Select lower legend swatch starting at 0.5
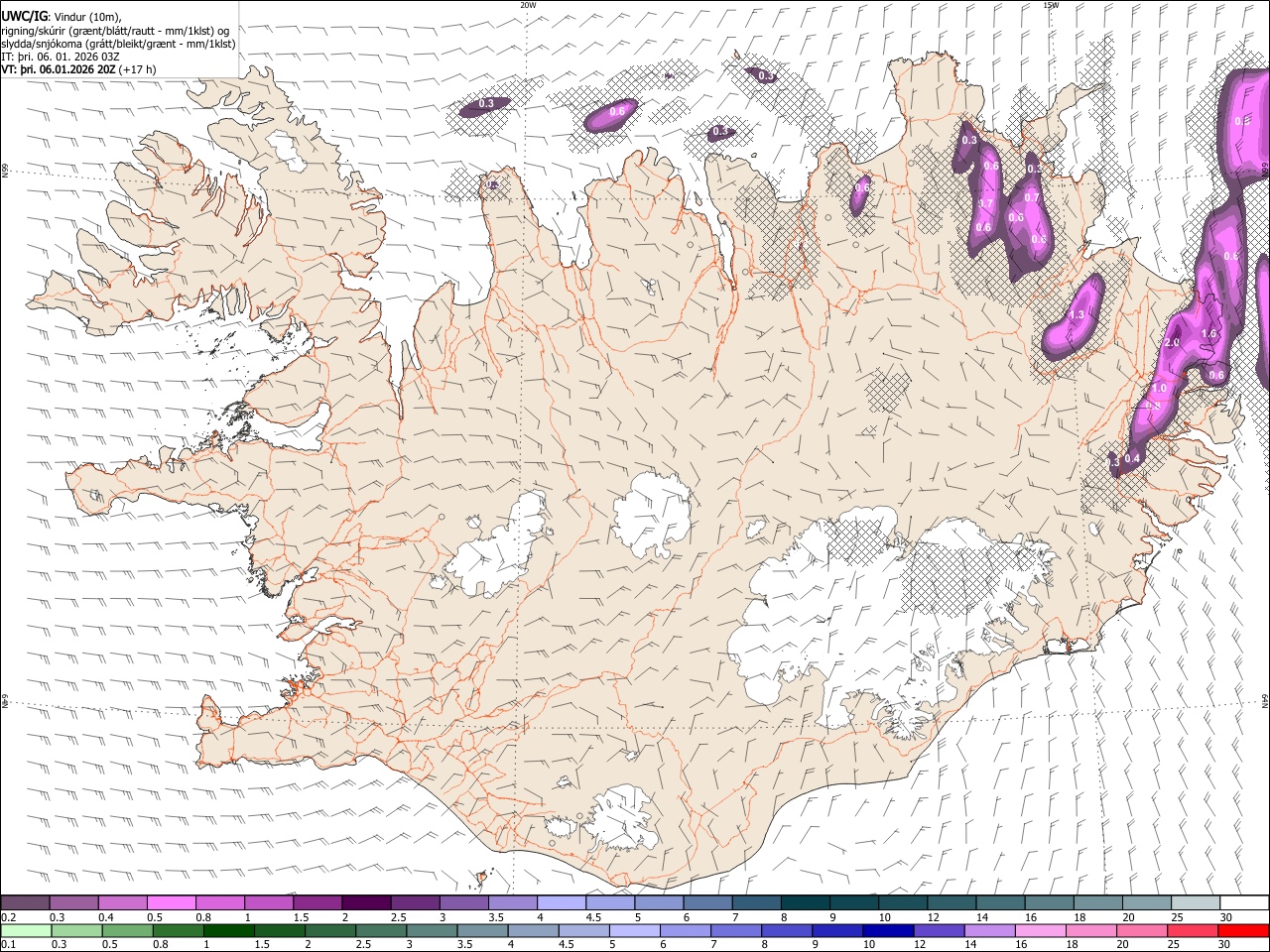 [127, 930]
